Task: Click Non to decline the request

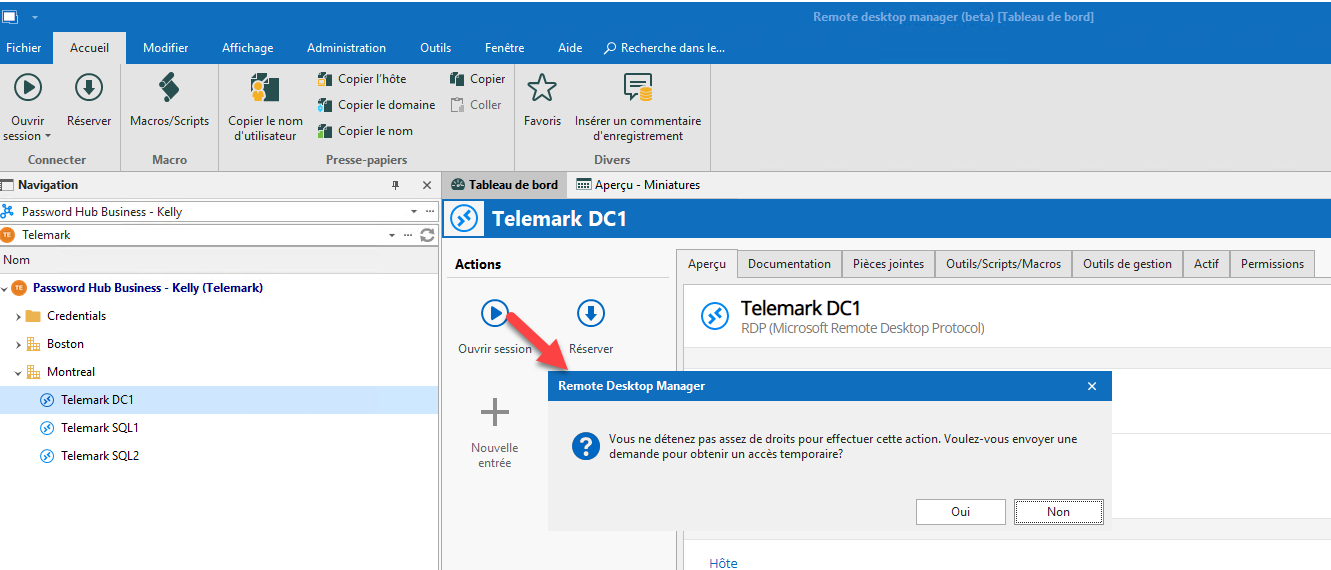Action: pos(1058,512)
